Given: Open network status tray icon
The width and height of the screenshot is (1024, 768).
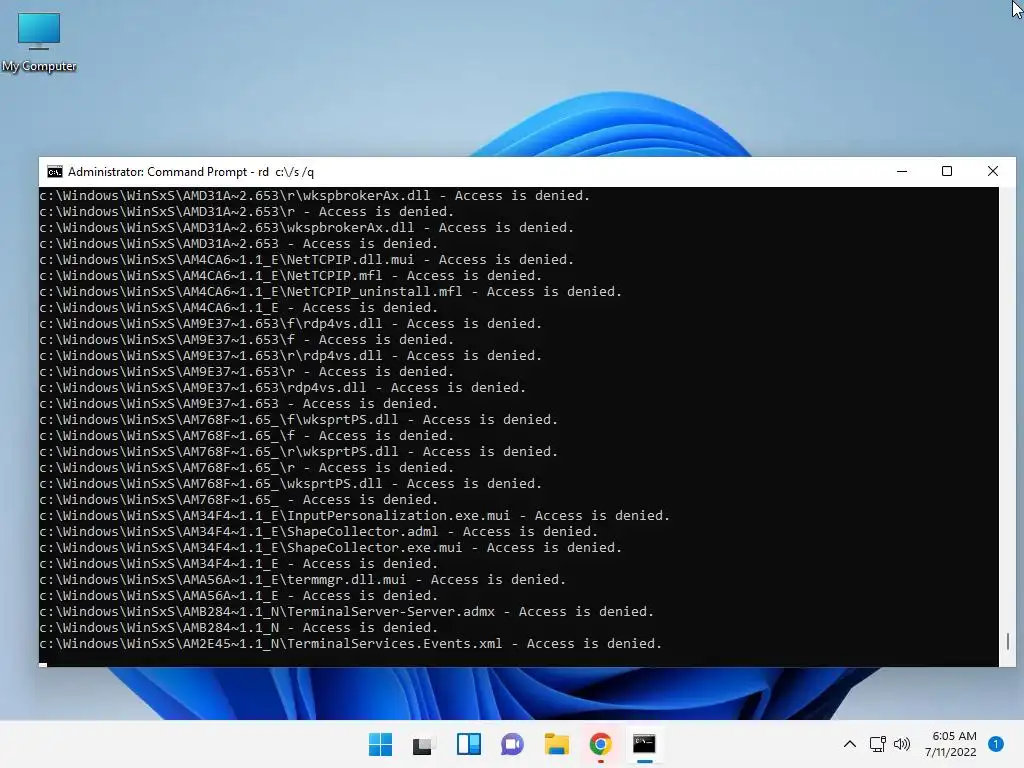Looking at the screenshot, I should (x=878, y=744).
